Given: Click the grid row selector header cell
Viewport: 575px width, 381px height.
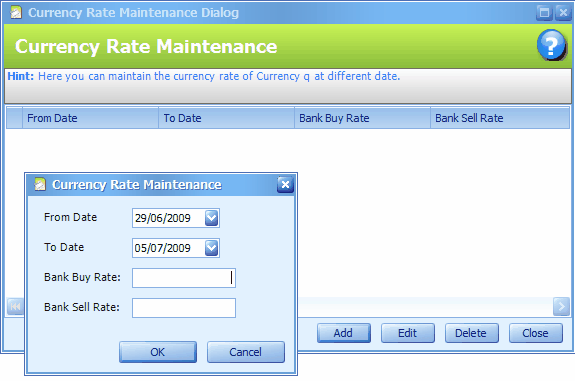Looking at the screenshot, I should click(x=14, y=118).
